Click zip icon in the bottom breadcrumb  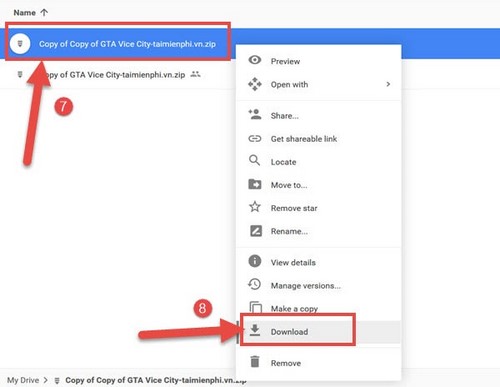click(57, 380)
